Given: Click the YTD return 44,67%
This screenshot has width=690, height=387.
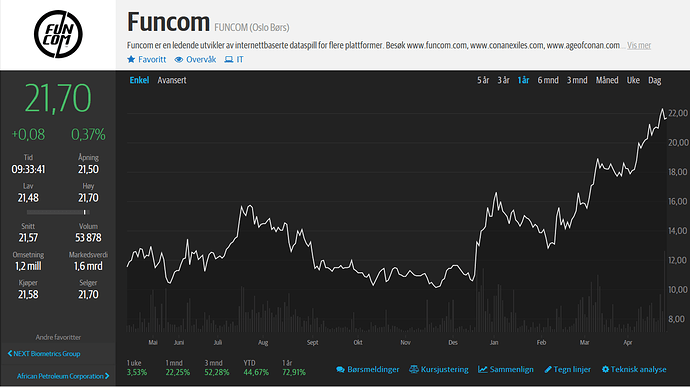Looking at the screenshot, I should (x=256, y=372).
